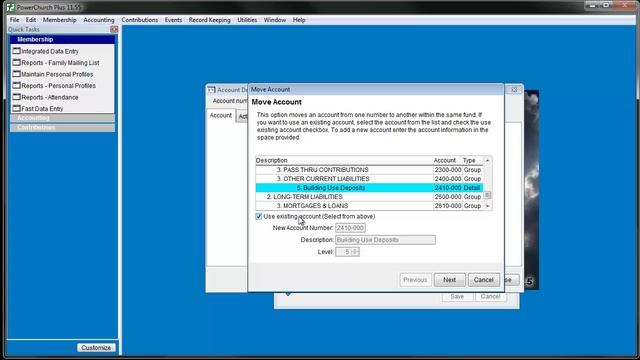640x360 pixels.
Task: Click the Account Detail window icon
Action: click(x=211, y=90)
